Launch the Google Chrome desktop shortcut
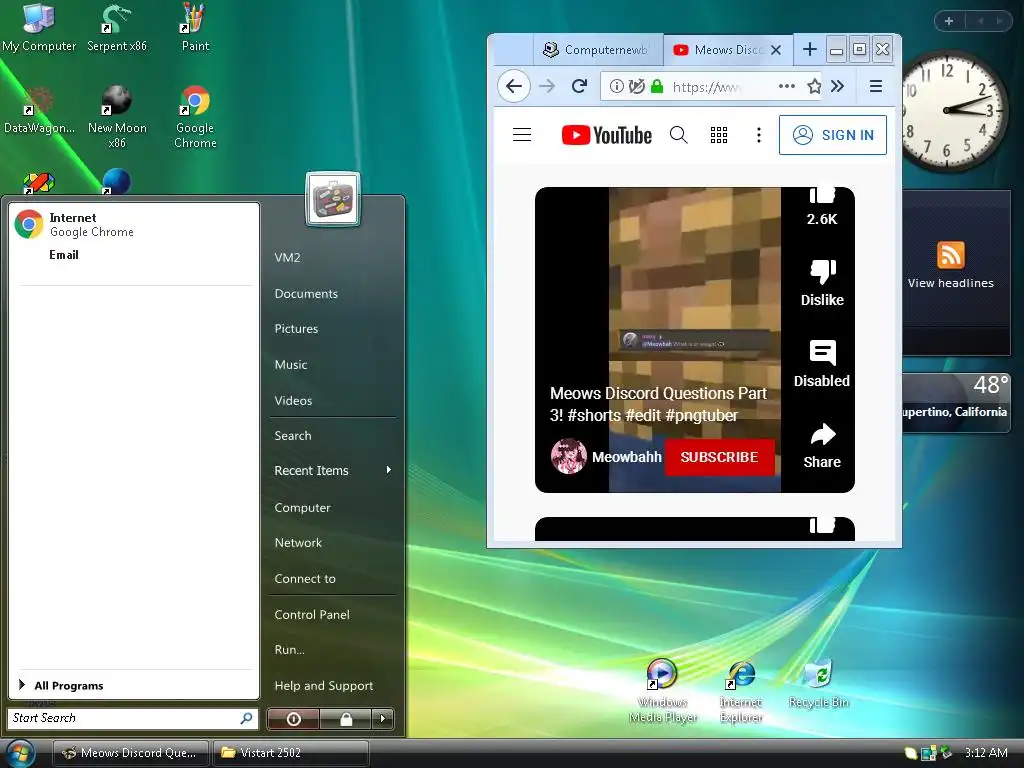The height and width of the screenshot is (768, 1024). click(x=195, y=116)
